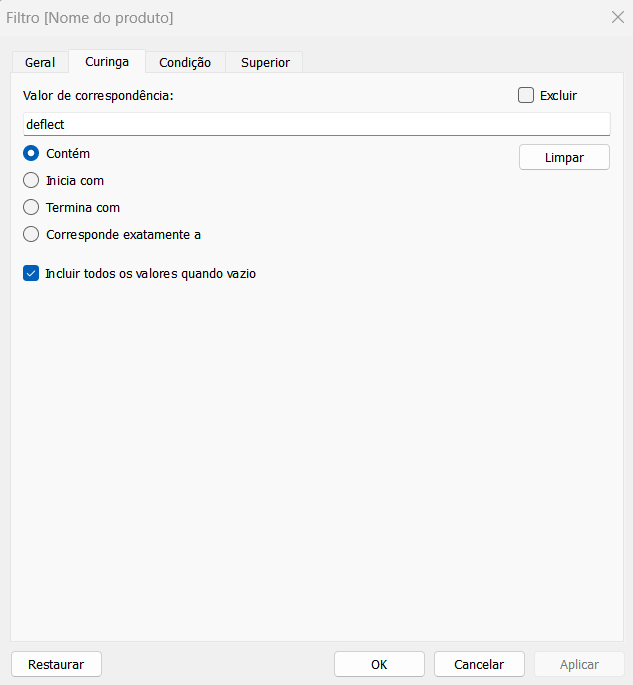This screenshot has height=685, width=633.
Task: Open the Condição tab
Action: (185, 62)
